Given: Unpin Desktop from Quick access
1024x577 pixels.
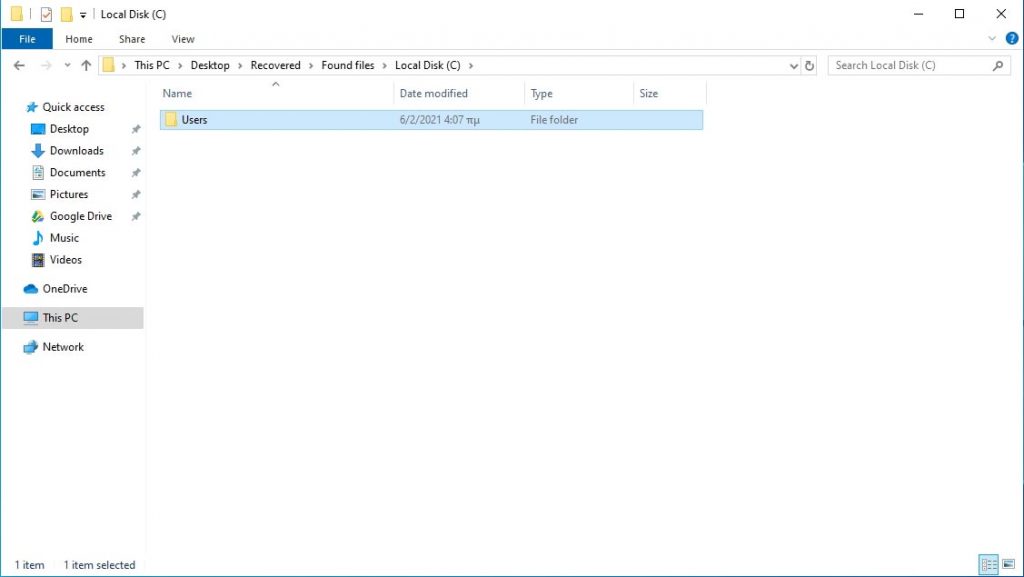Looking at the screenshot, I should (136, 129).
